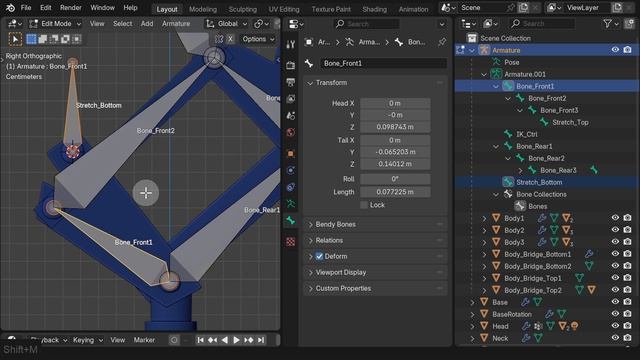
Task: Open the timeline Keying popover
Action: (88, 340)
